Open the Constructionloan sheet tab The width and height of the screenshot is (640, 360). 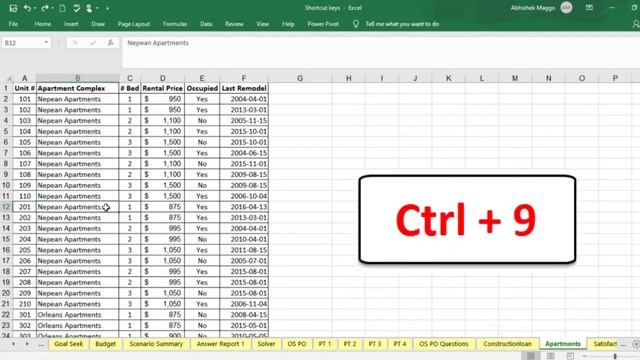pos(507,344)
